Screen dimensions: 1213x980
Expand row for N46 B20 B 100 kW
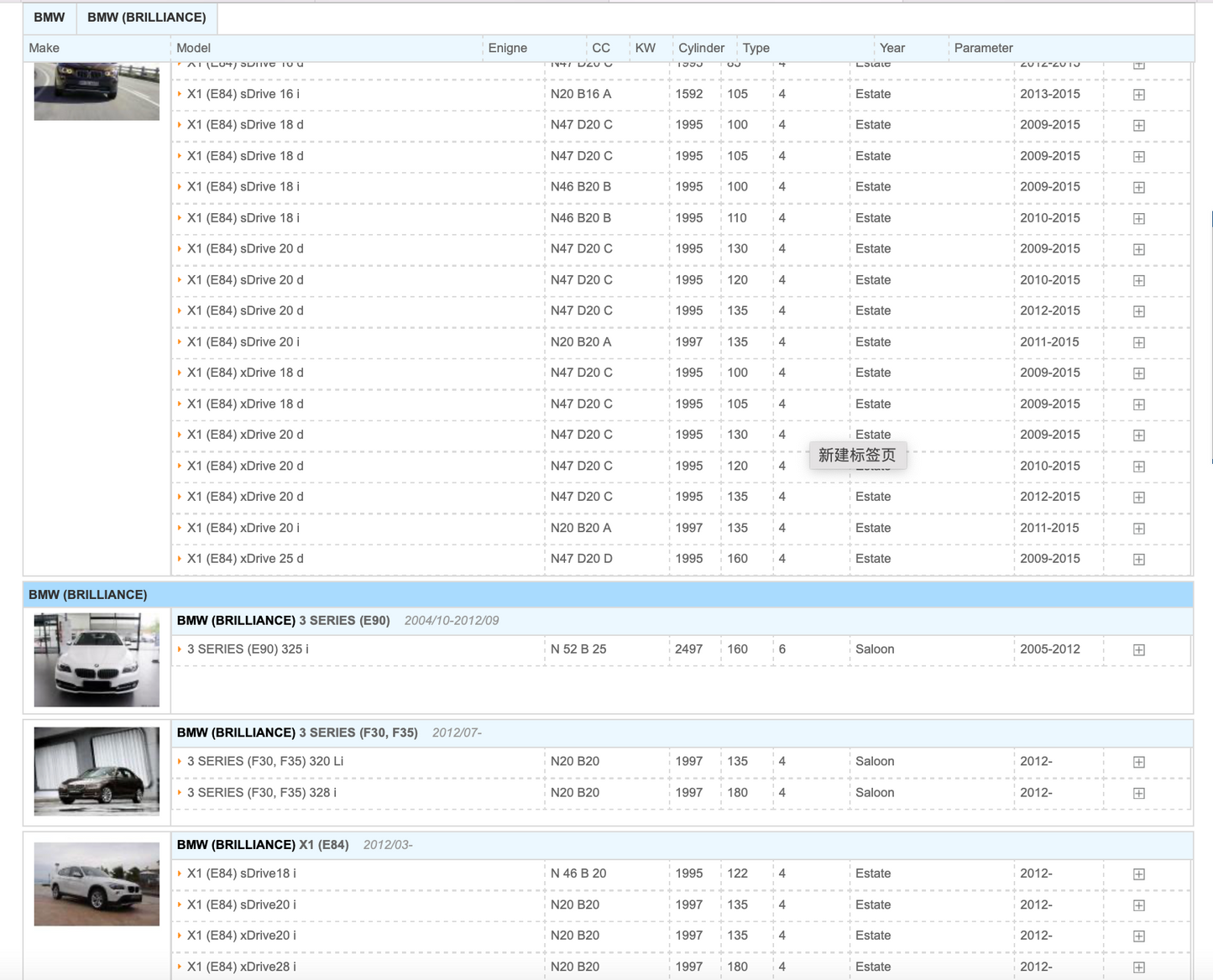[x=1138, y=188]
